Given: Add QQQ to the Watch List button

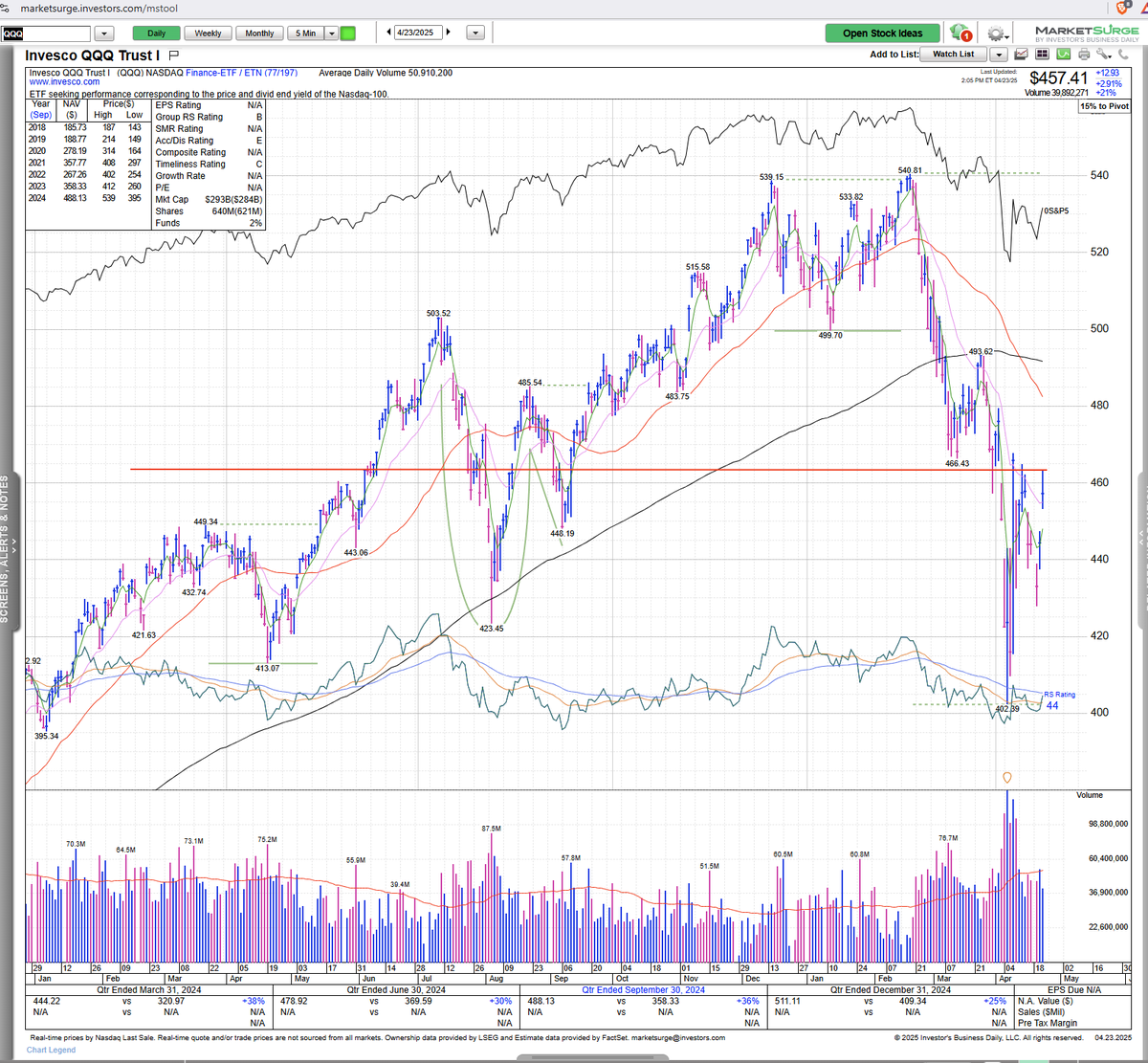Looking at the screenshot, I should pos(954,55).
